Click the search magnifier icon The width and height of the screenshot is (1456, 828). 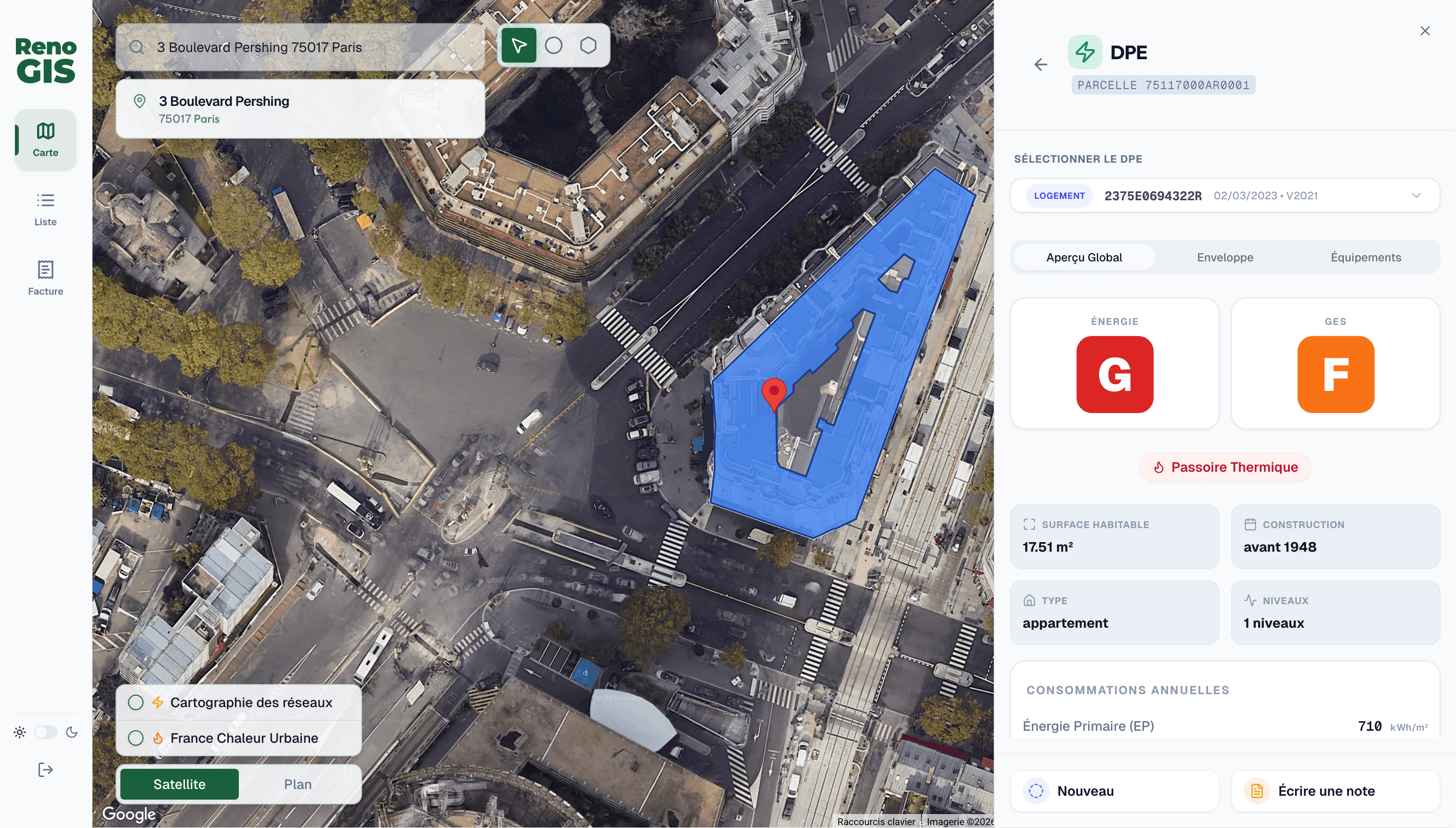137,47
